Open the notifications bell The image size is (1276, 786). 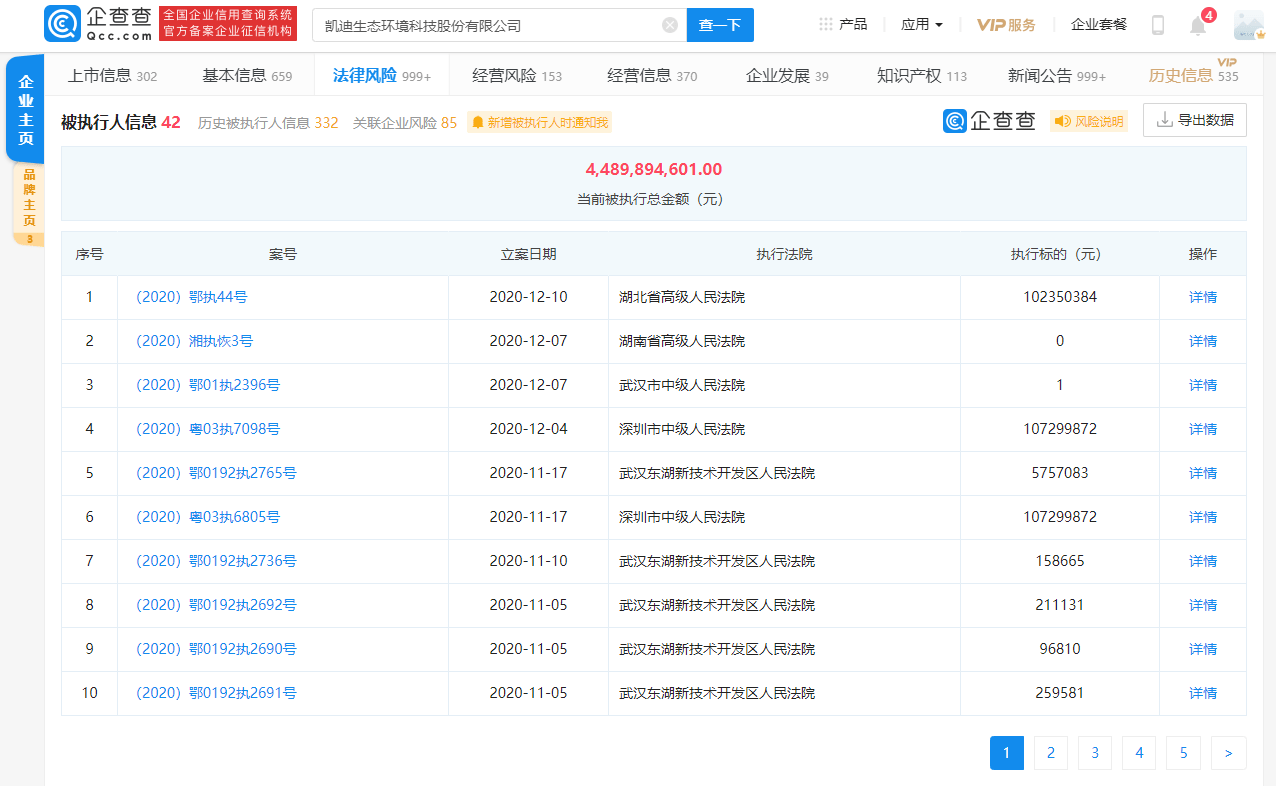1198,26
